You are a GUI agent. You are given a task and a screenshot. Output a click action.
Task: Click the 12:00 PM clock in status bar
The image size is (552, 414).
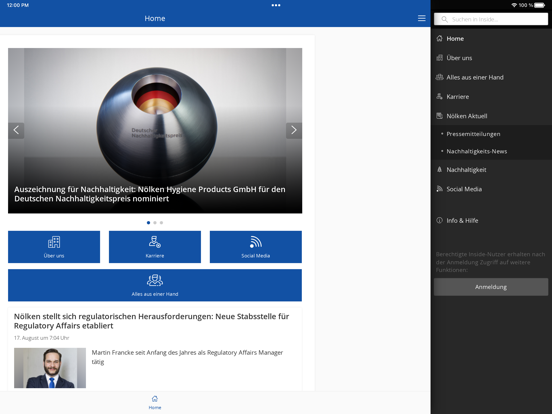tap(18, 5)
